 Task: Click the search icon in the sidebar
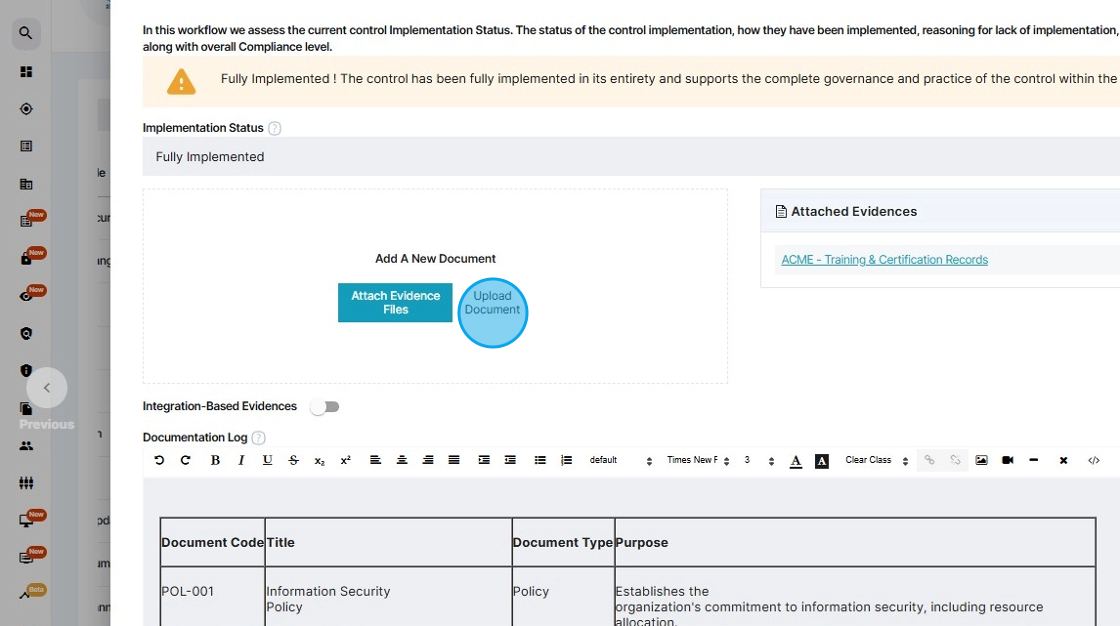click(26, 33)
